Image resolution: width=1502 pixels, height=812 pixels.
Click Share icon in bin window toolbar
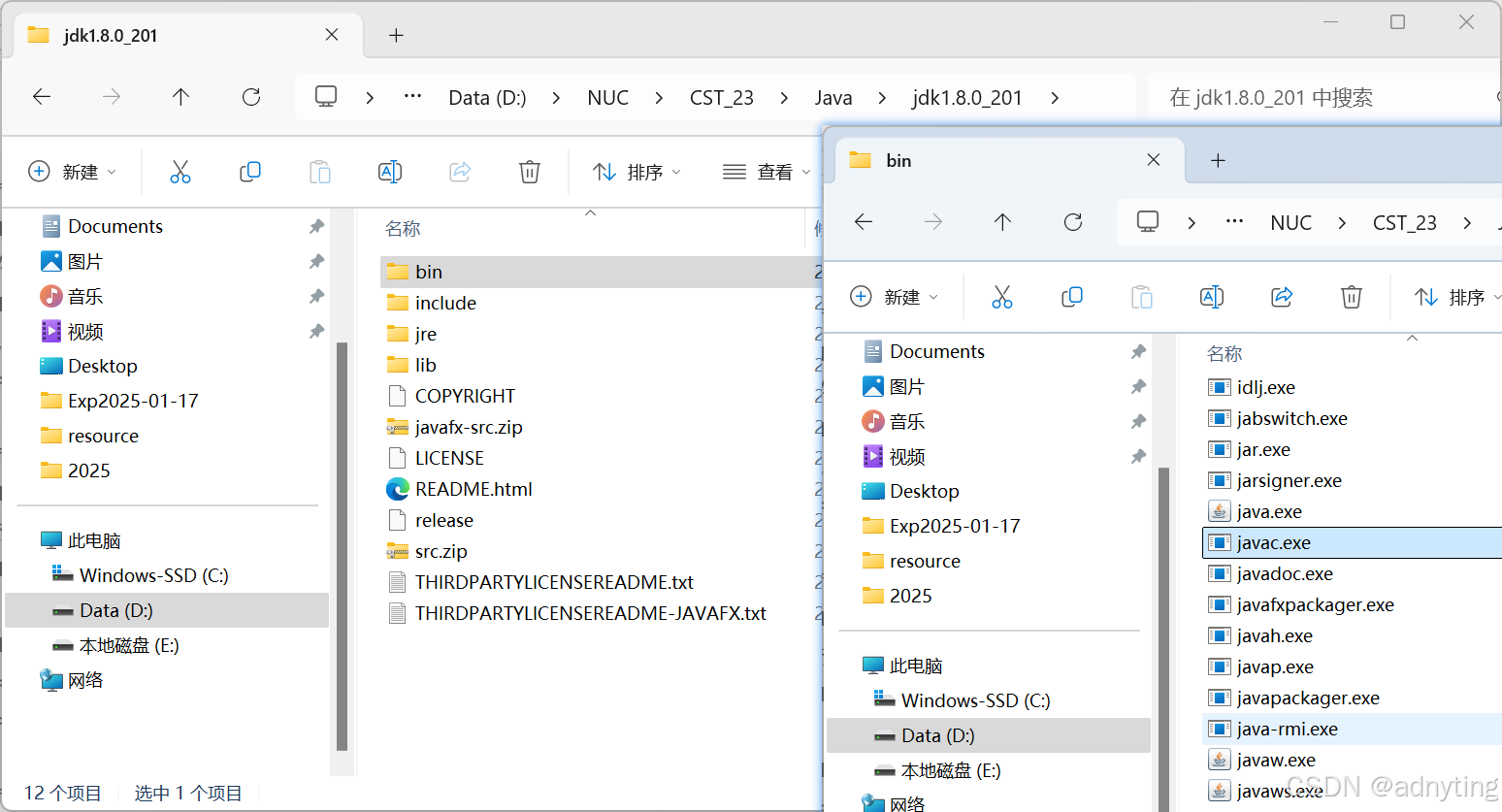point(1282,297)
